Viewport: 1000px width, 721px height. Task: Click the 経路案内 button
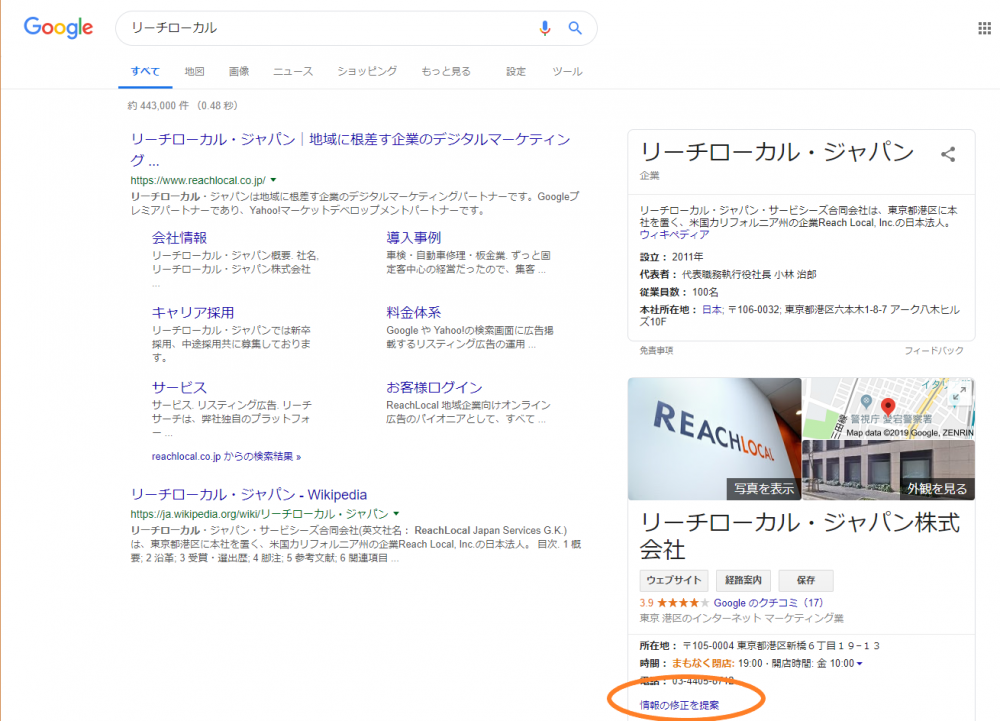point(744,580)
